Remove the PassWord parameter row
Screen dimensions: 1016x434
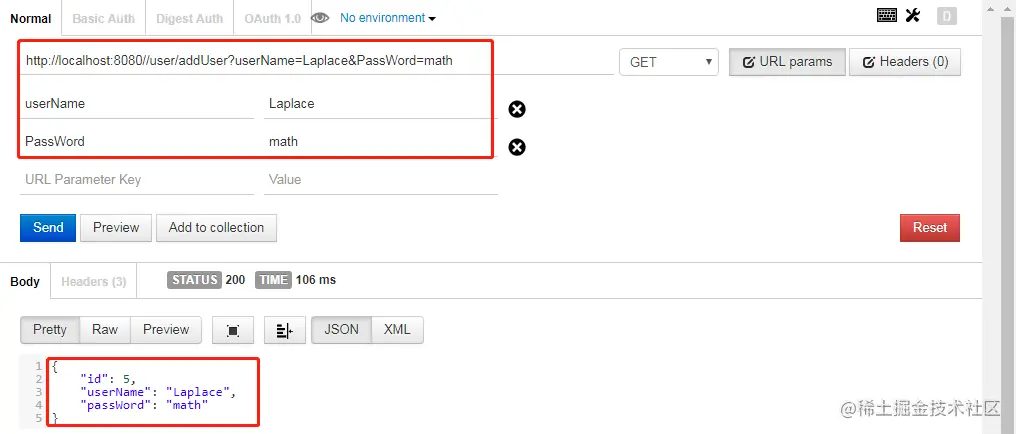tap(516, 148)
